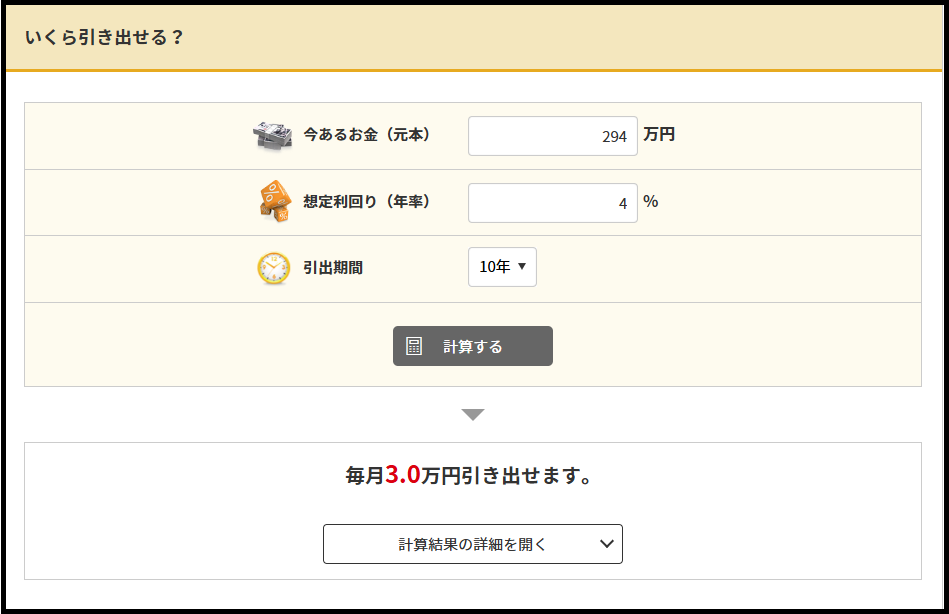Image resolution: width=949 pixels, height=614 pixels.
Task: Click the yellow clock icon
Action: click(x=273, y=268)
